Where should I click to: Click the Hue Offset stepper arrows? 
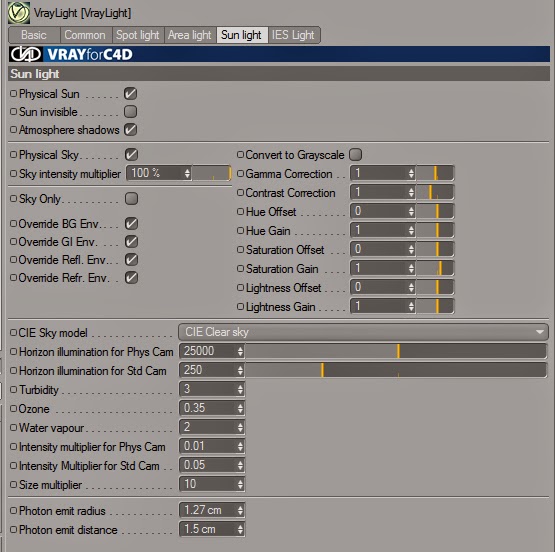click(411, 211)
